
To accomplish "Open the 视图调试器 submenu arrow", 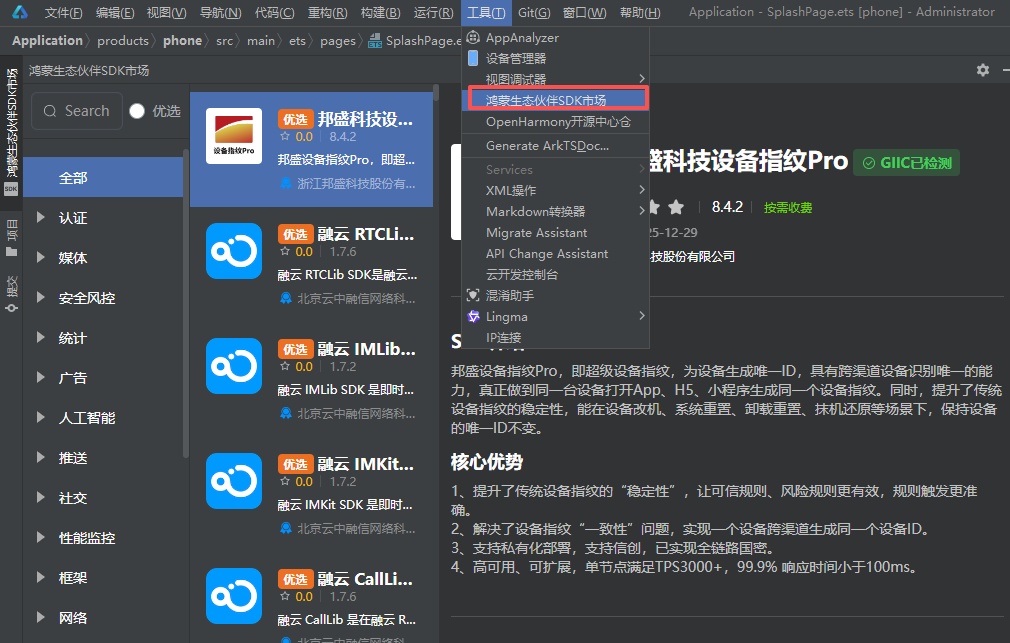I will tap(642, 79).
